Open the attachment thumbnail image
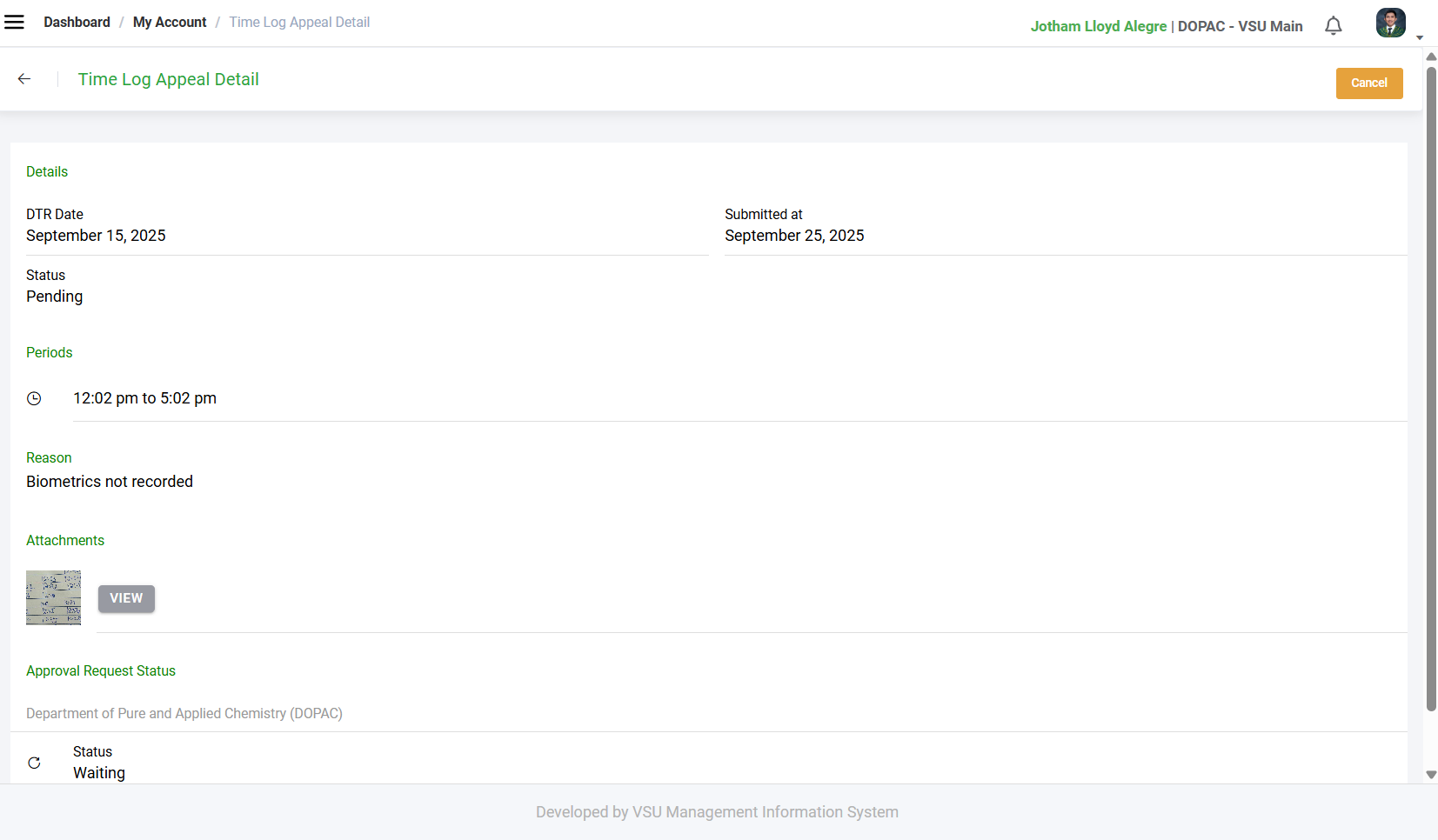The width and height of the screenshot is (1438, 840). click(x=53, y=597)
